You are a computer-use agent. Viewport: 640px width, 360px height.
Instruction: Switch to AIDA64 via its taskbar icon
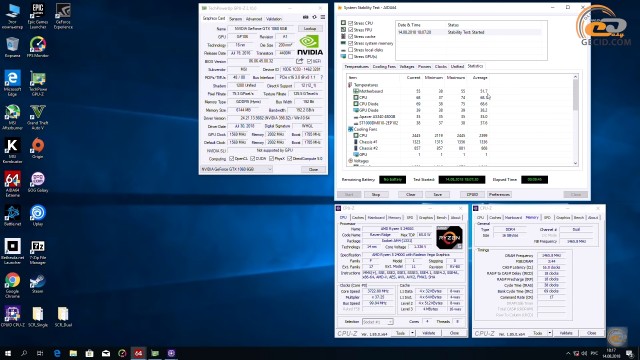[x=138, y=353]
